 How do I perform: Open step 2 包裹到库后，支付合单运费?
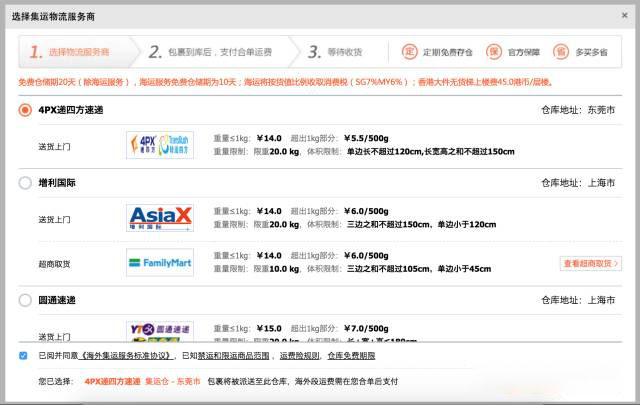coord(211,52)
